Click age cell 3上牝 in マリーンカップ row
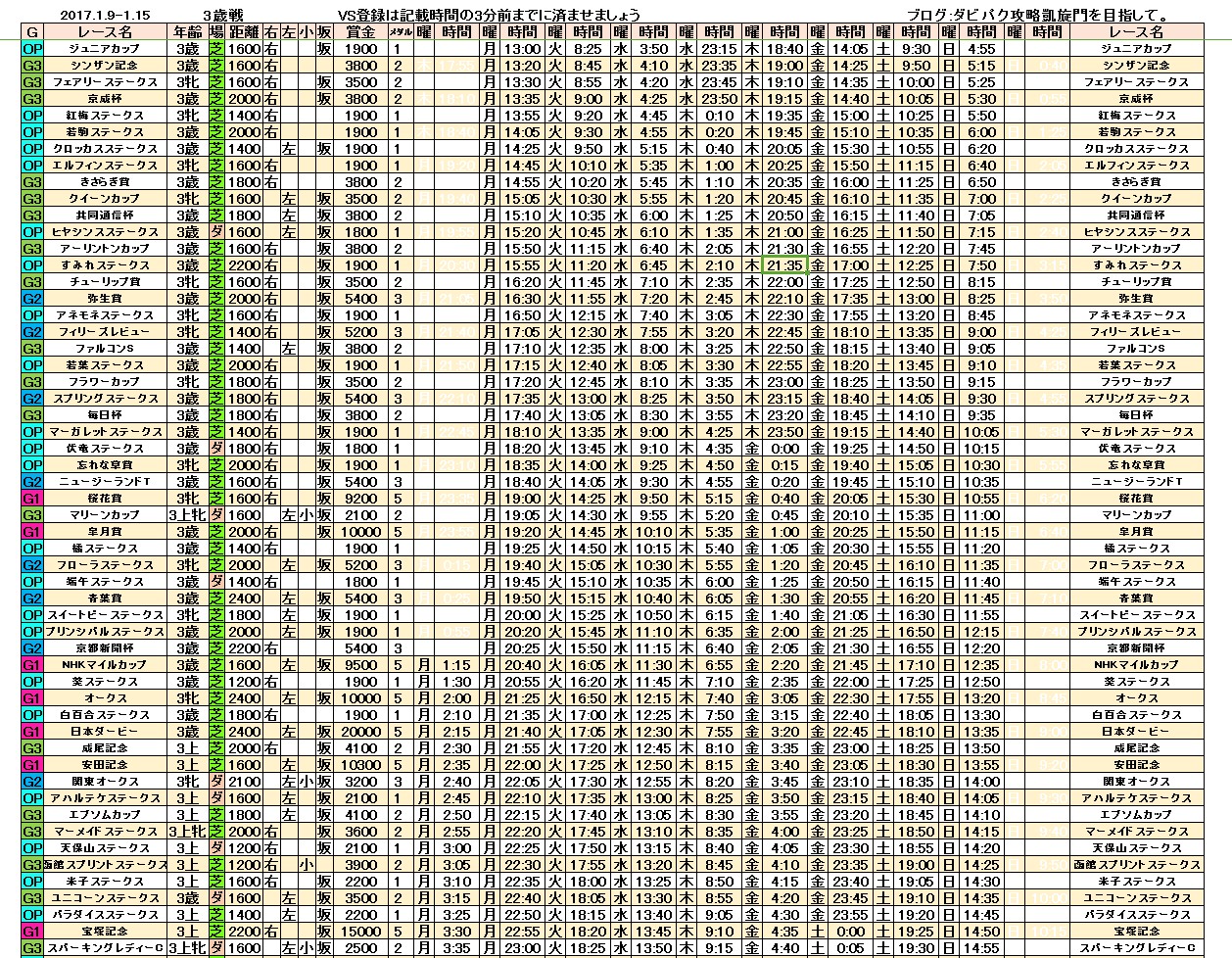This screenshot has height=958, width=1232. click(x=186, y=515)
